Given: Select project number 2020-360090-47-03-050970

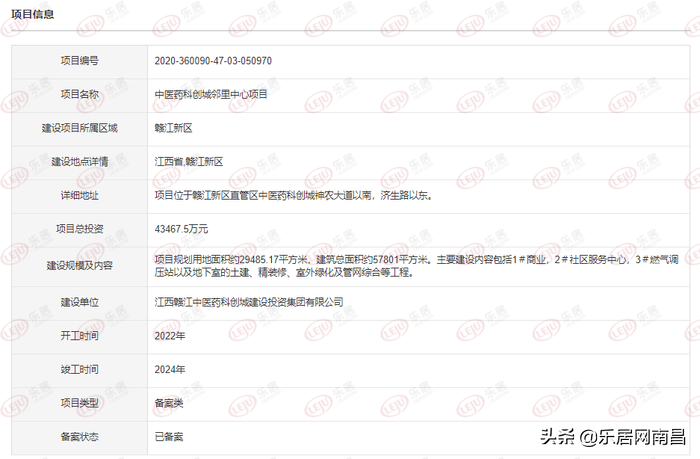Looking at the screenshot, I should [x=213, y=61].
